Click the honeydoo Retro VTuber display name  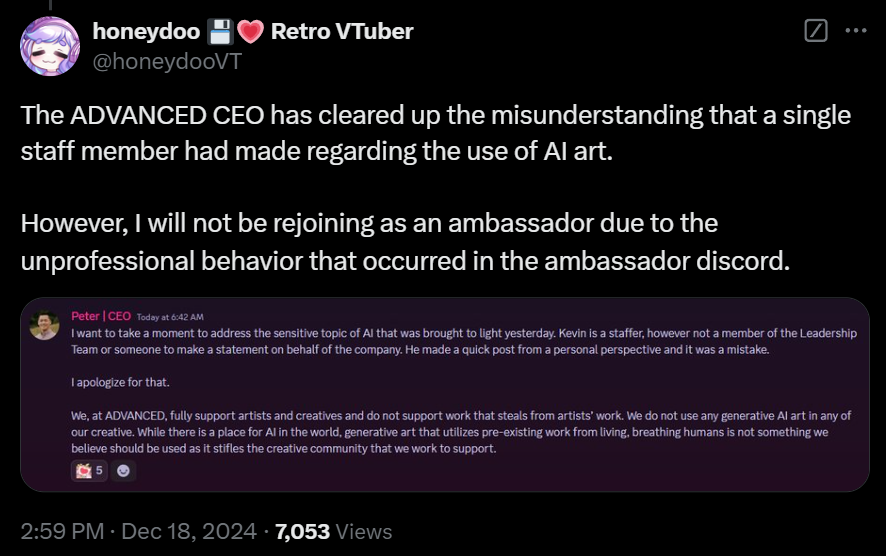(253, 31)
